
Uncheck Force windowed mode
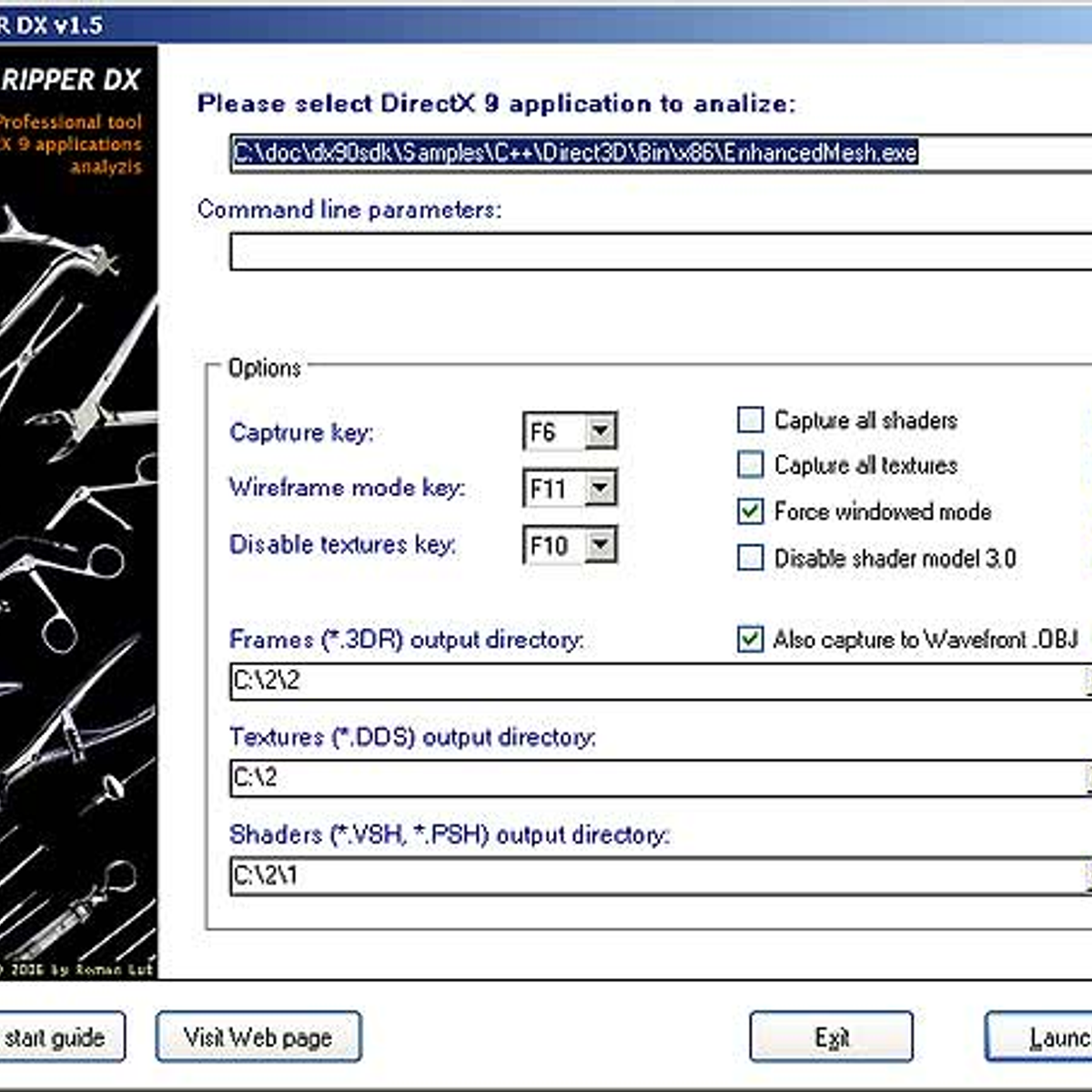click(750, 511)
